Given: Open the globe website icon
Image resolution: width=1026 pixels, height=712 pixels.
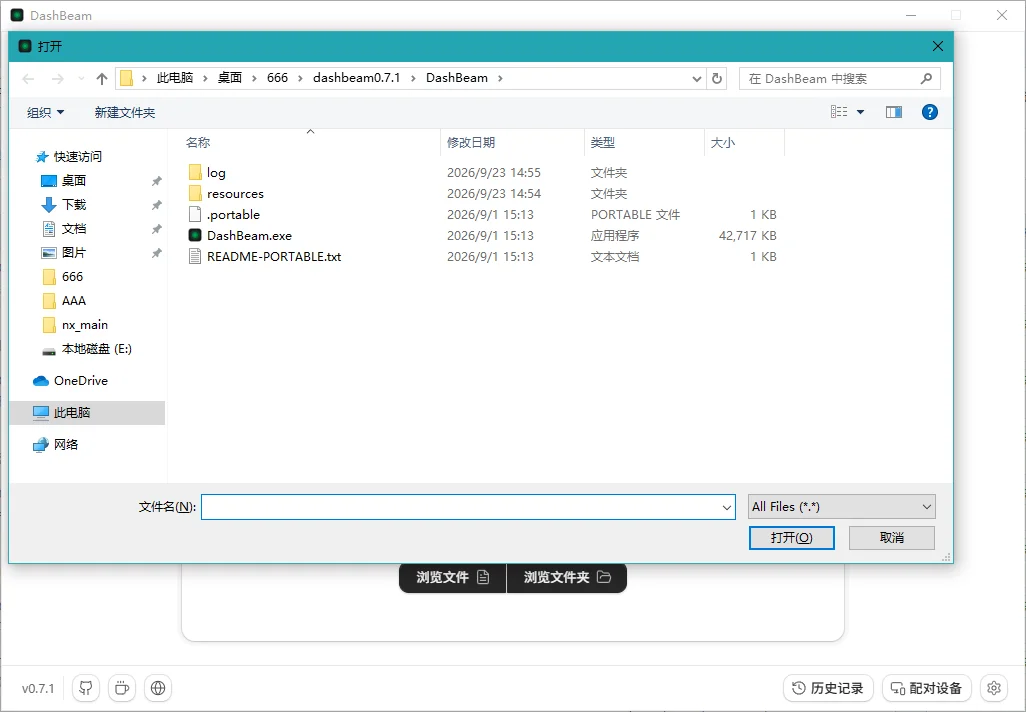Looking at the screenshot, I should click(x=158, y=688).
